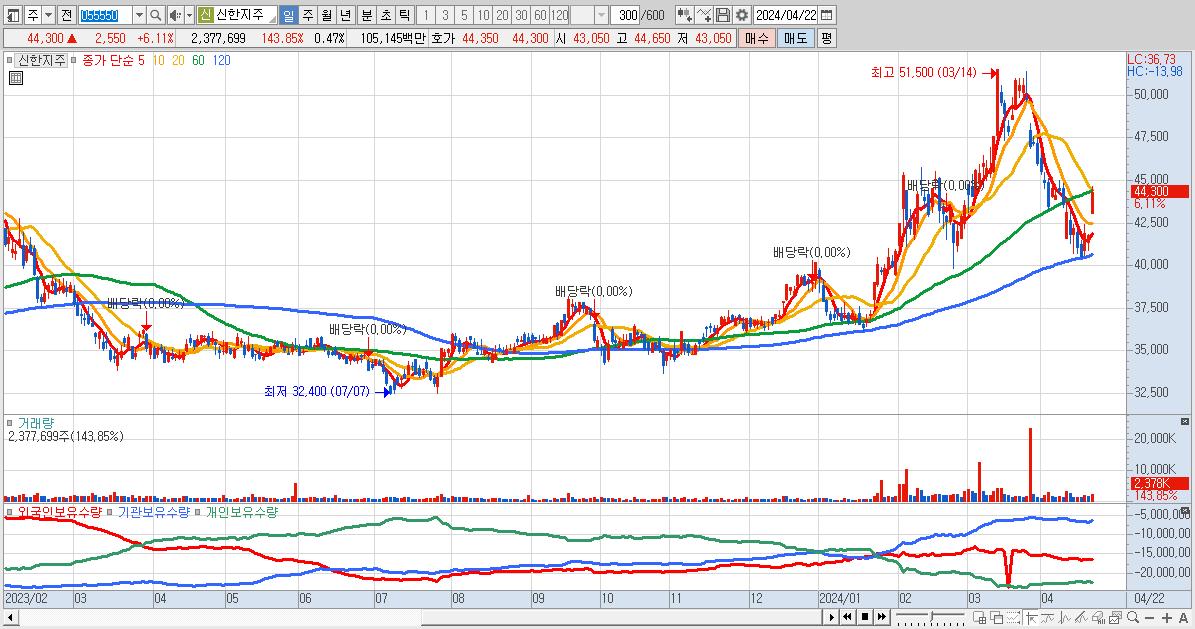Click the 3D bar chart icon at bottom
The image size is (1195, 629).
(1098, 617)
